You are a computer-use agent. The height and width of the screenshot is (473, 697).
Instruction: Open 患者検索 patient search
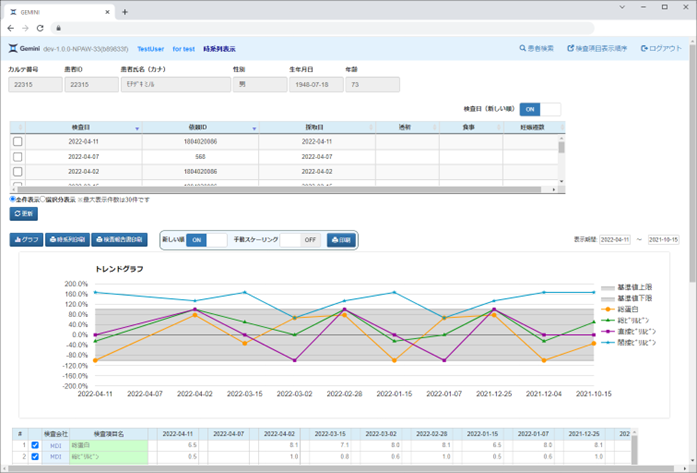tap(537, 48)
